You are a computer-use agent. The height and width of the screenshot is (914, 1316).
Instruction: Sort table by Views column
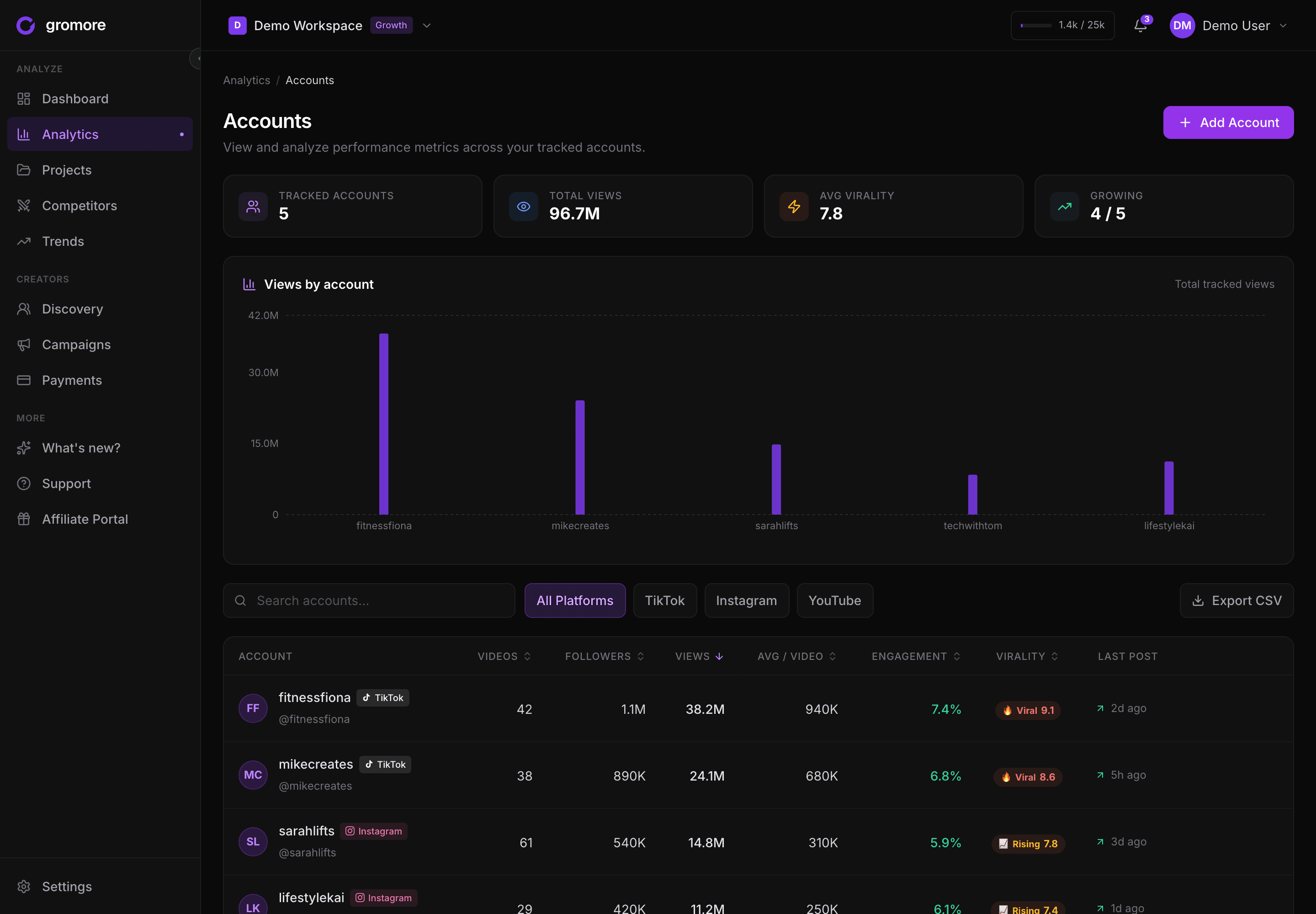(x=699, y=656)
